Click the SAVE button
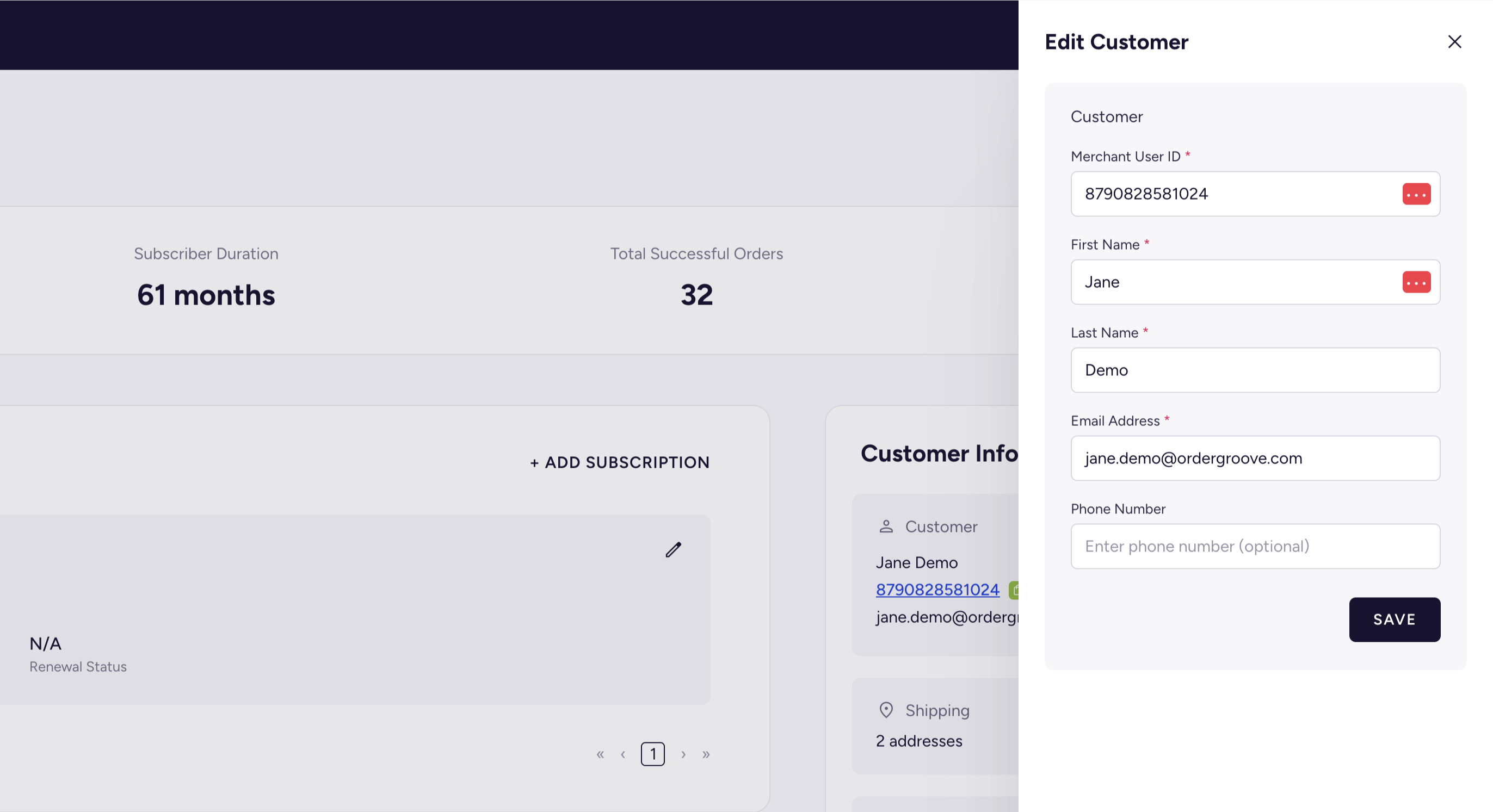This screenshot has height=812, width=1493. pyautogui.click(x=1395, y=619)
